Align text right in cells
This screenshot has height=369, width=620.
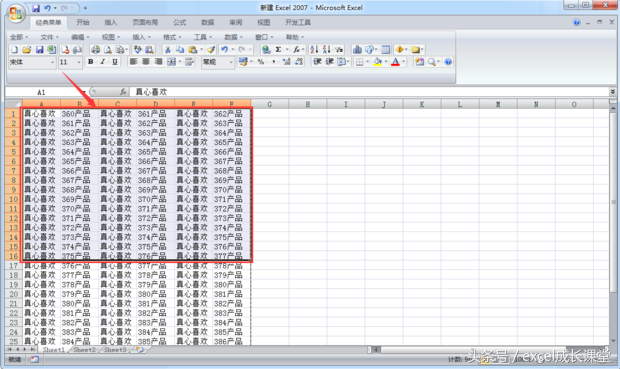[159, 62]
